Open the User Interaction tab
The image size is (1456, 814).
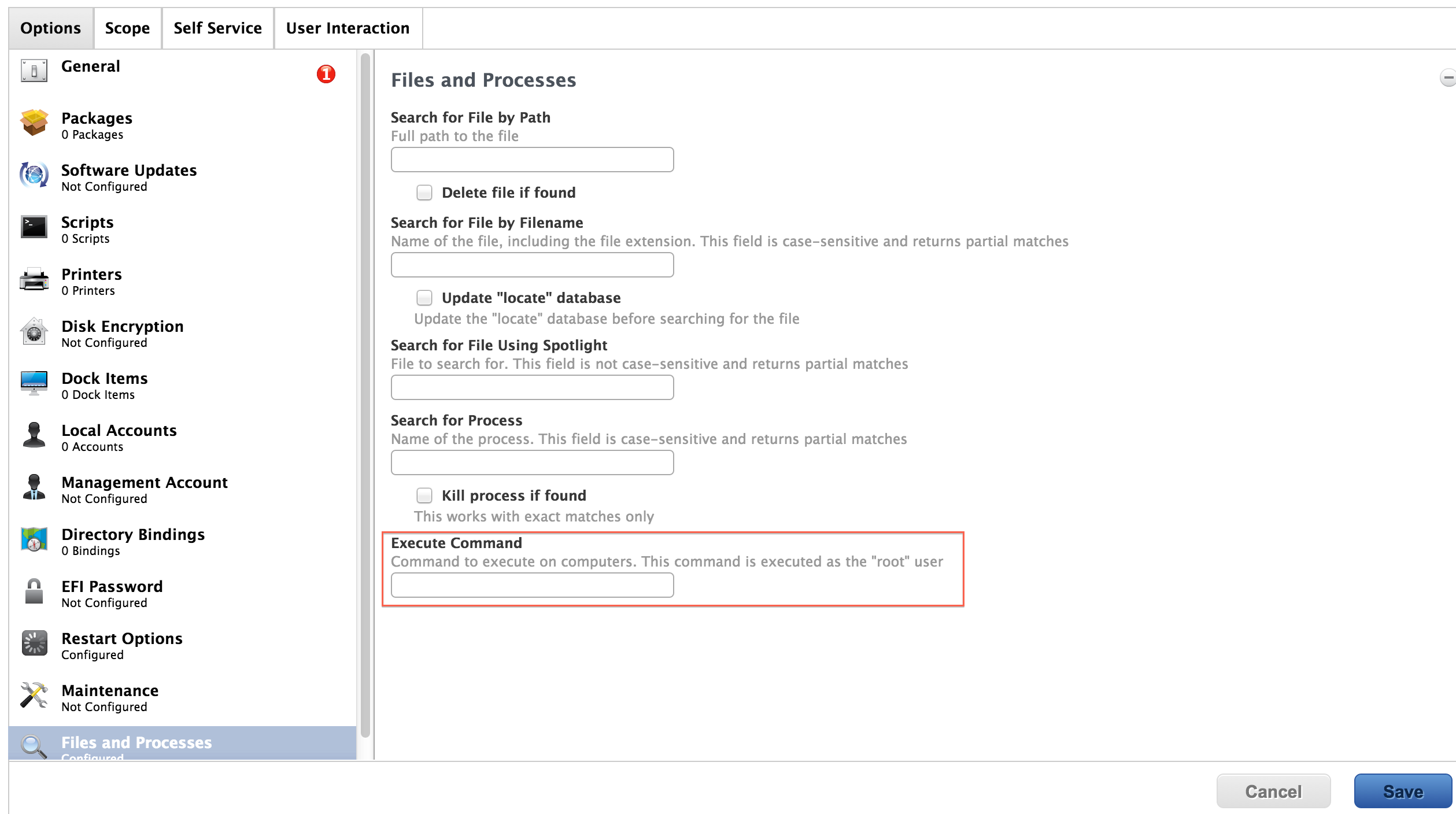(x=348, y=28)
